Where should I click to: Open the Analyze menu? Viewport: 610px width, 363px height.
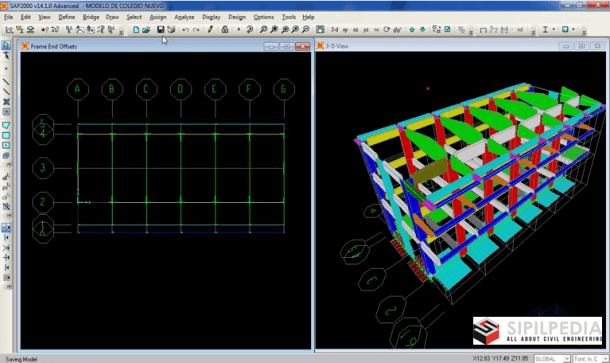coord(184,17)
